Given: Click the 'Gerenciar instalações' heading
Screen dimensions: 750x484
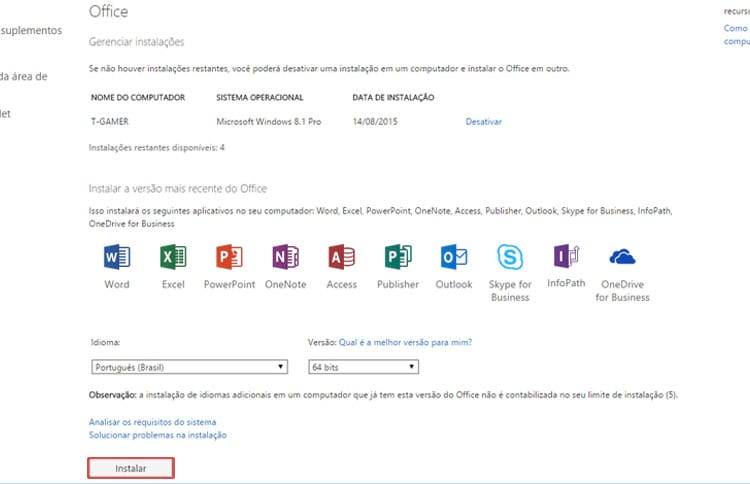Looking at the screenshot, I should point(136,42).
